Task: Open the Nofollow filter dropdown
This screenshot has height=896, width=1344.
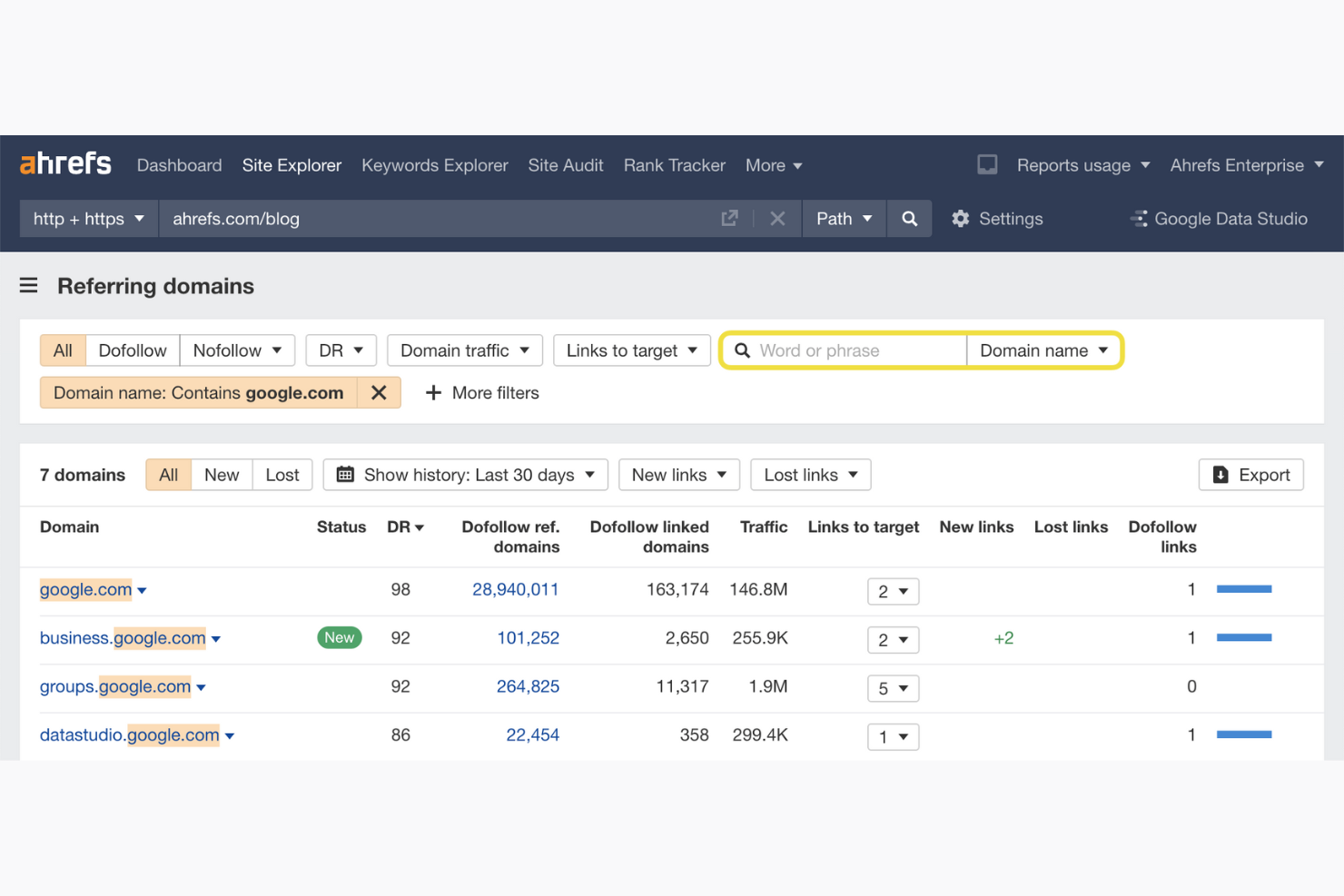Action: click(x=237, y=350)
